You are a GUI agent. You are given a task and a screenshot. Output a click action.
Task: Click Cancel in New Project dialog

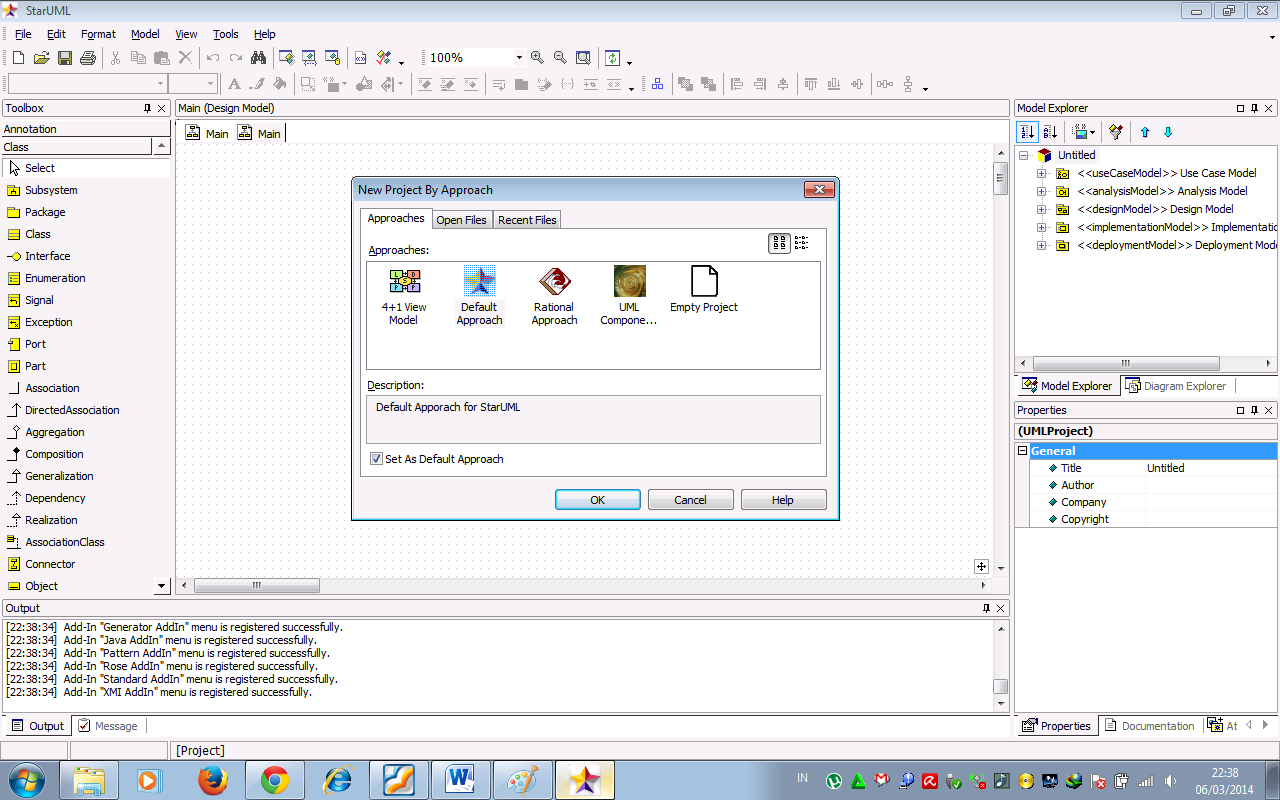[691, 500]
